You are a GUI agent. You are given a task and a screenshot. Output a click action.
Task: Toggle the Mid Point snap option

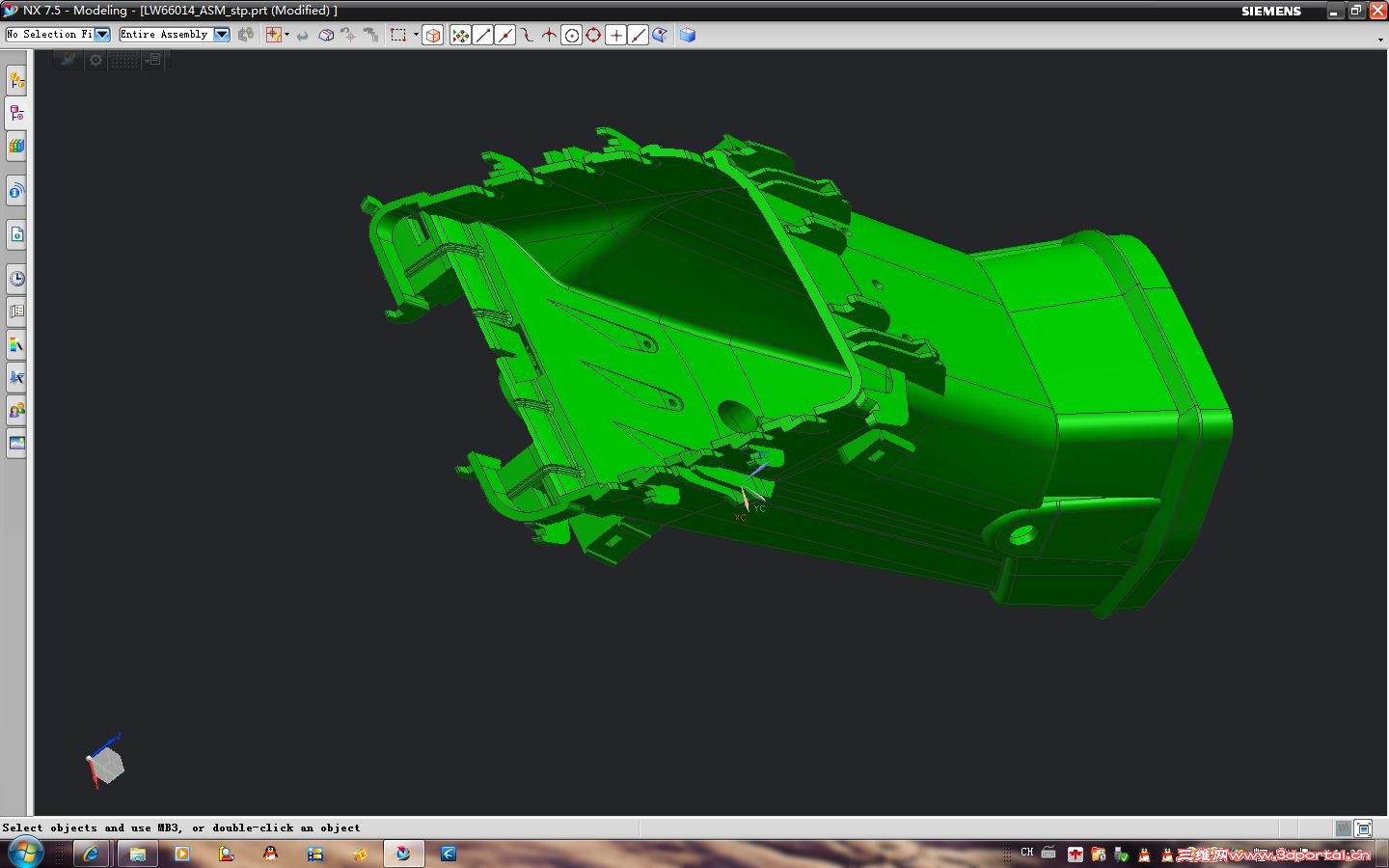tap(505, 36)
